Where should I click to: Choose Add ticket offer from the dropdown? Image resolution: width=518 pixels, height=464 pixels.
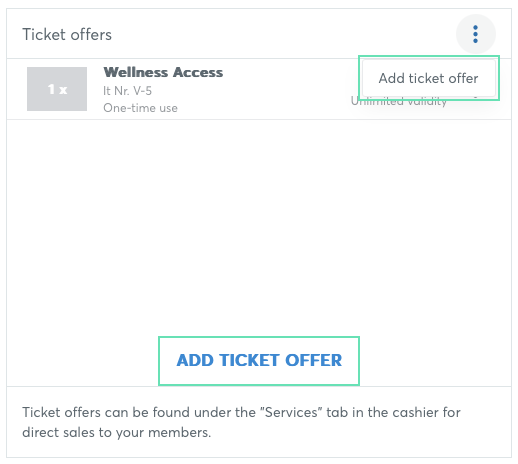point(429,78)
